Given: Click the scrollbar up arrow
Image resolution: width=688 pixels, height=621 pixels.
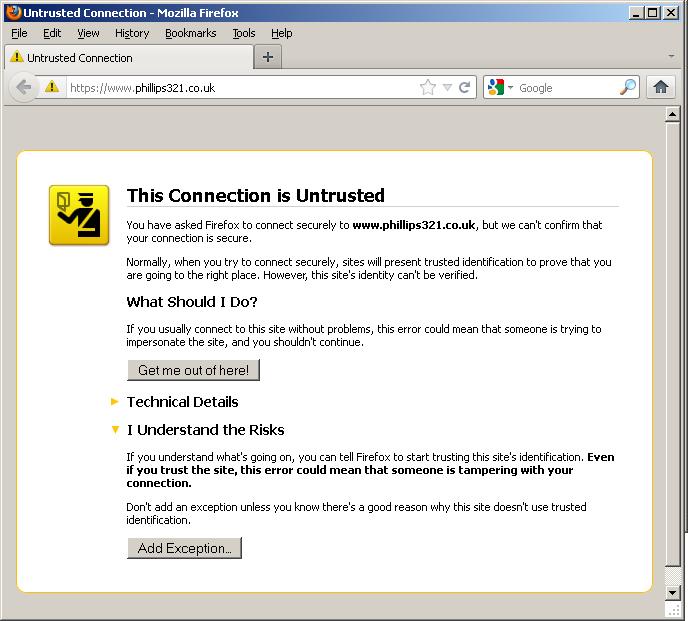Looking at the screenshot, I should point(672,115).
